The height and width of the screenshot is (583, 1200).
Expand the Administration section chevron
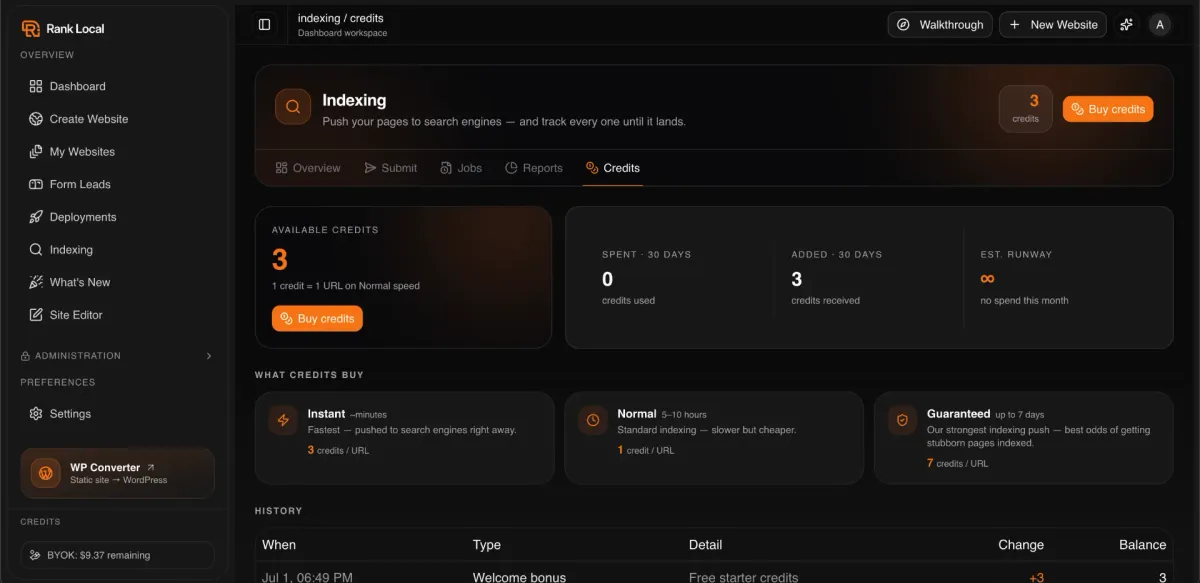click(209, 356)
